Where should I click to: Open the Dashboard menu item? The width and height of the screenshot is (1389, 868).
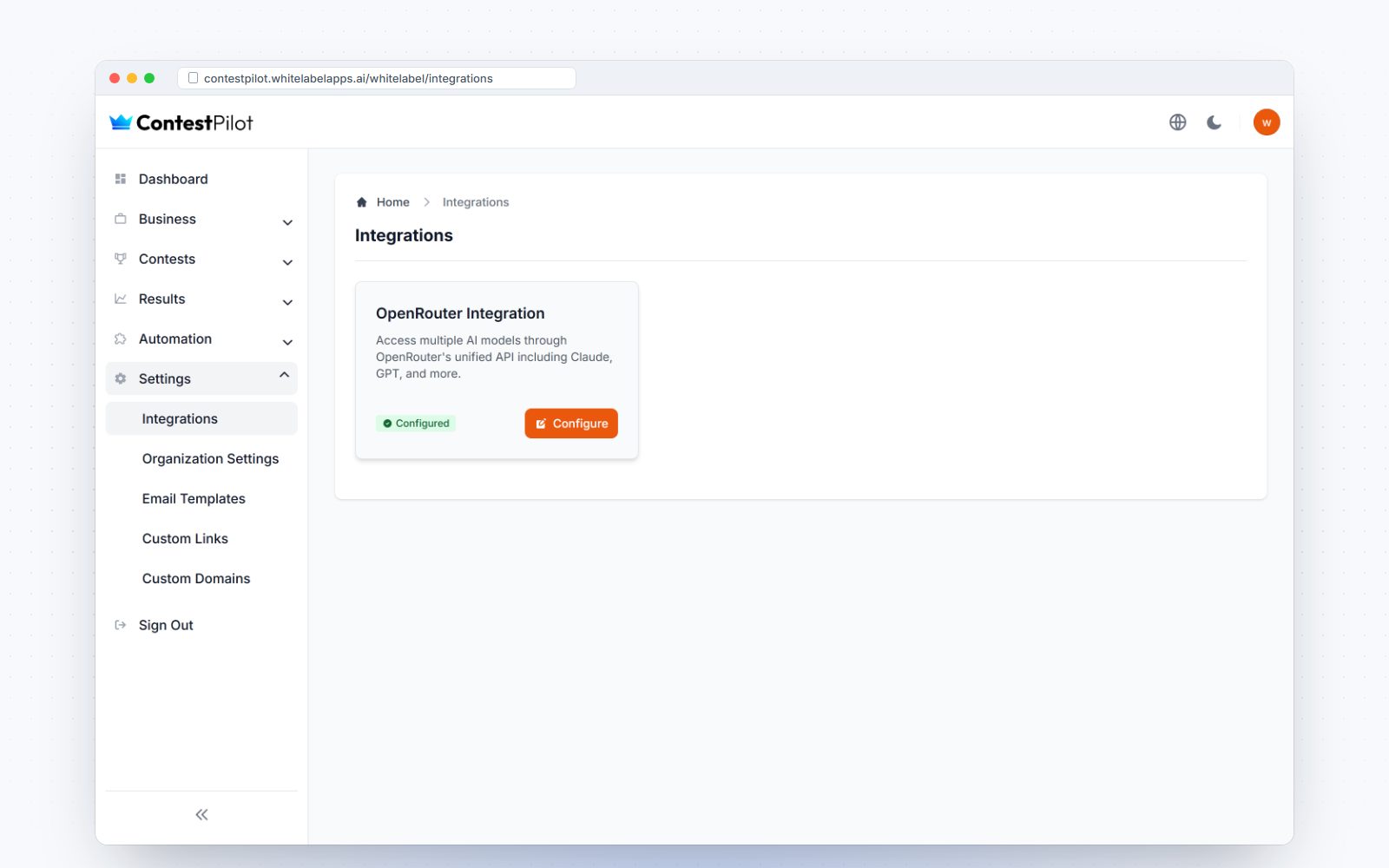201,179
